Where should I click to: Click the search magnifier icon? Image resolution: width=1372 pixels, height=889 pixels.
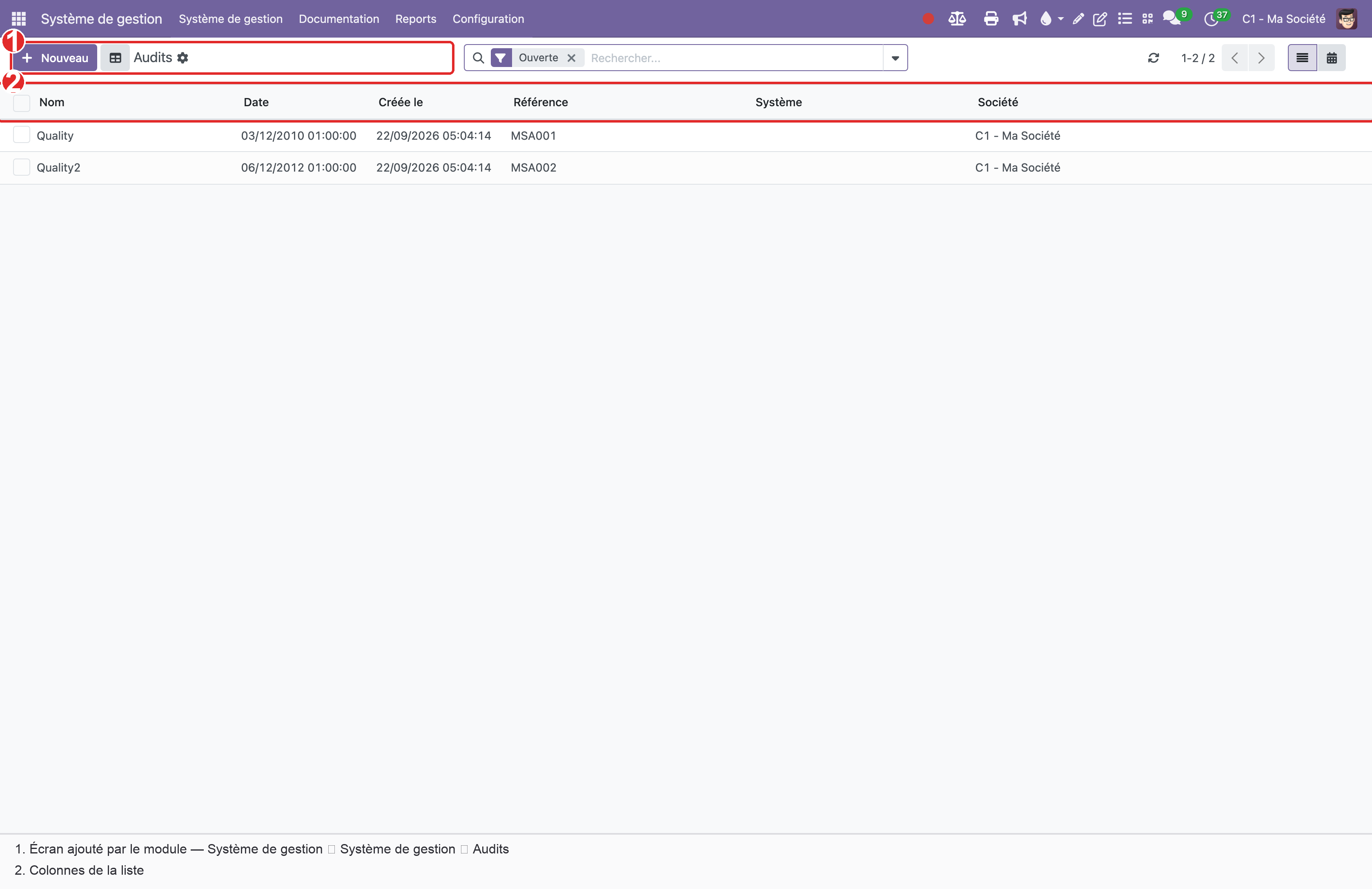(478, 58)
